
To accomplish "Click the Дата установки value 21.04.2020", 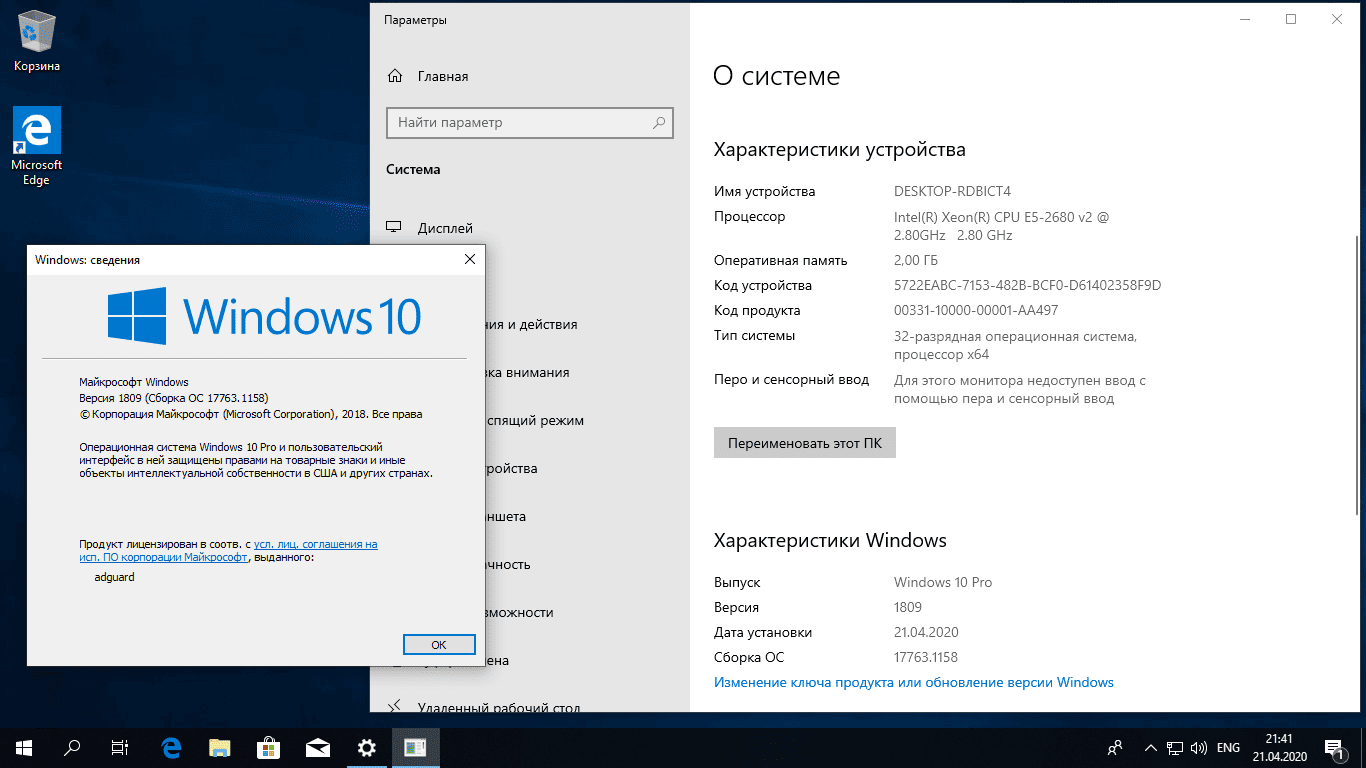I will 926,632.
